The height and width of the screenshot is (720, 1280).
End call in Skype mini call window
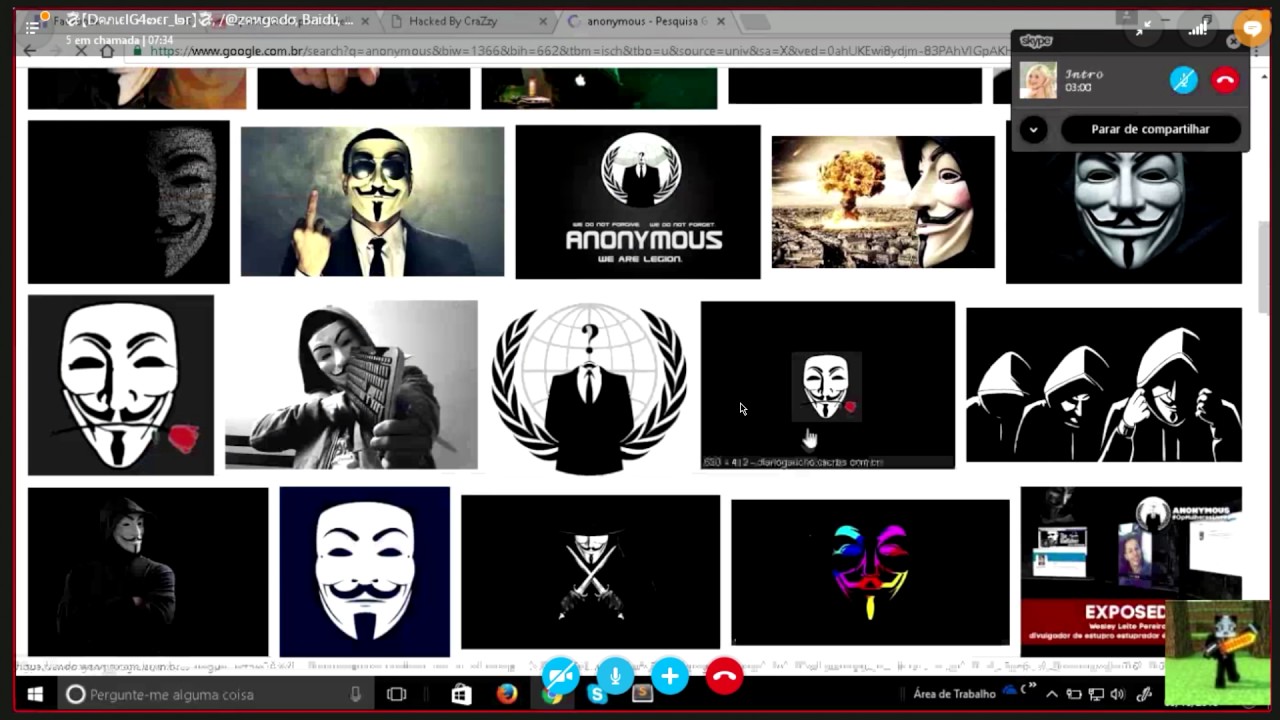[x=1225, y=80]
